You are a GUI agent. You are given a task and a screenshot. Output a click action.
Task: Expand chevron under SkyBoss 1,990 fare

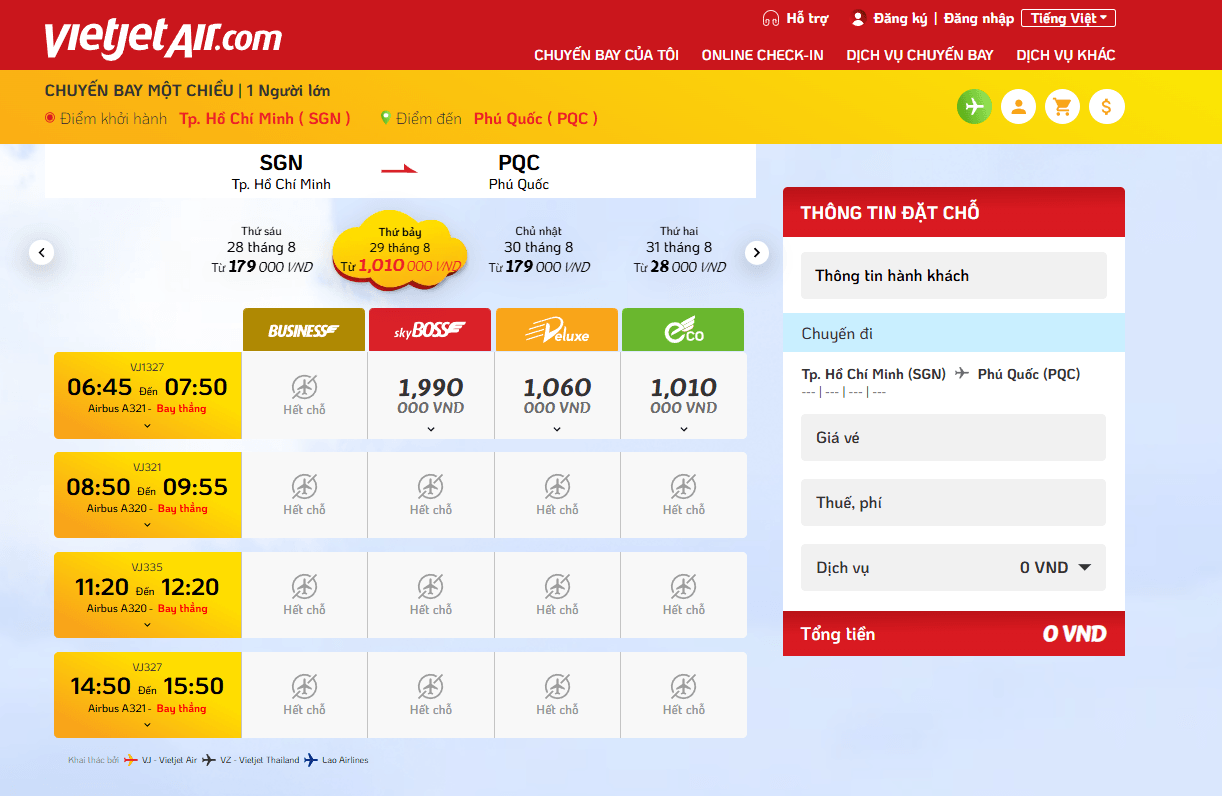(x=431, y=429)
